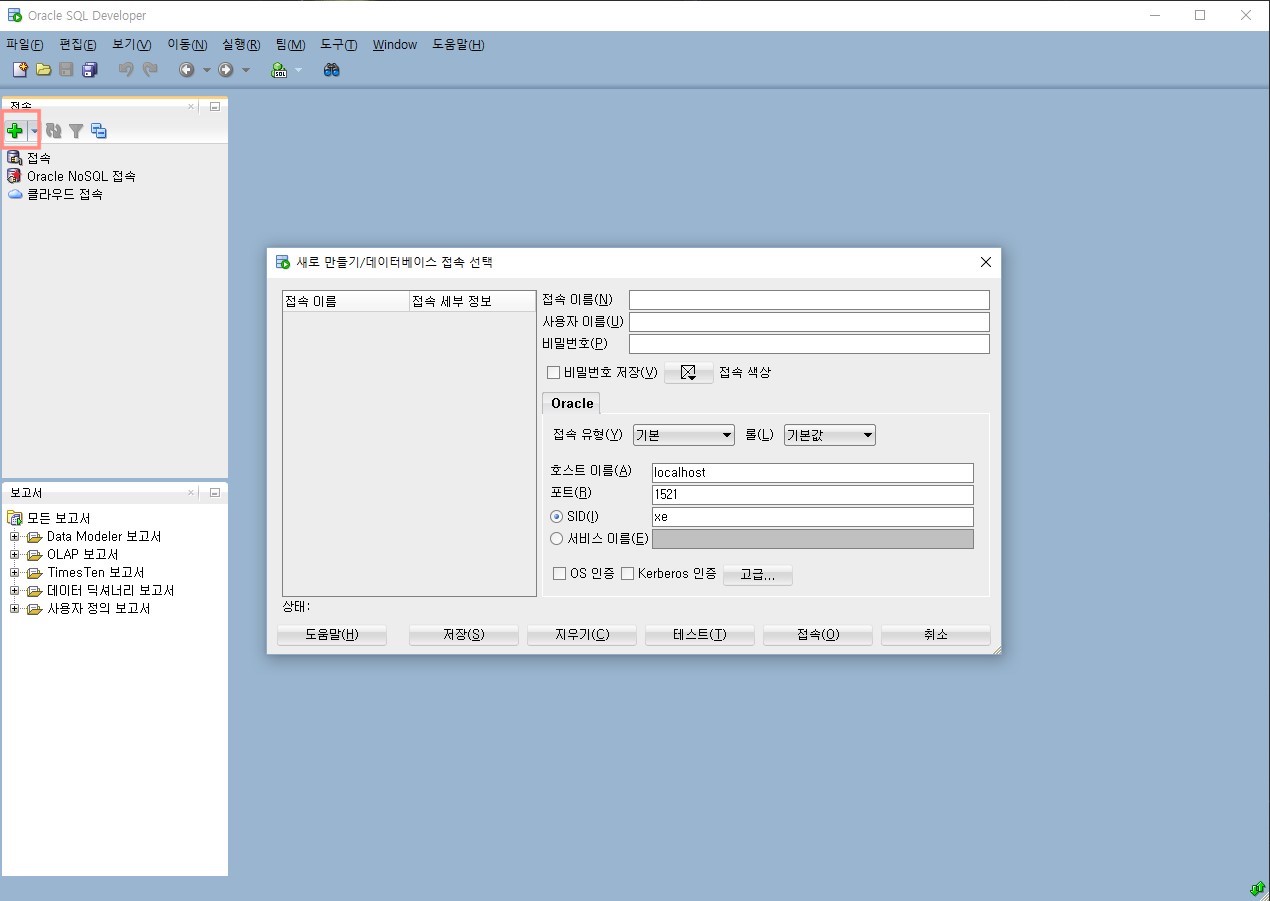Click into the 비밀번호 input field

click(809, 344)
